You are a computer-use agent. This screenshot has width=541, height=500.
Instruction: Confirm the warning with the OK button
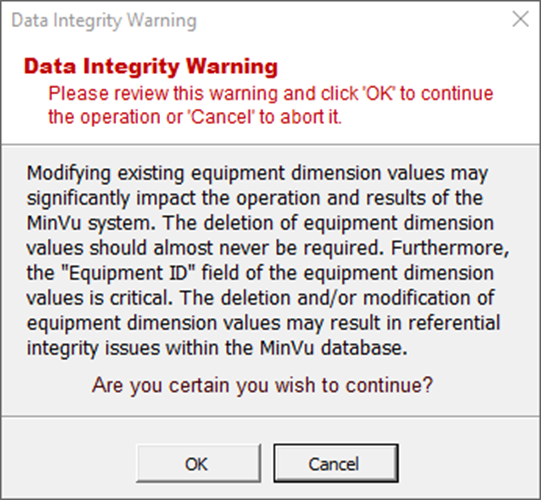(198, 463)
